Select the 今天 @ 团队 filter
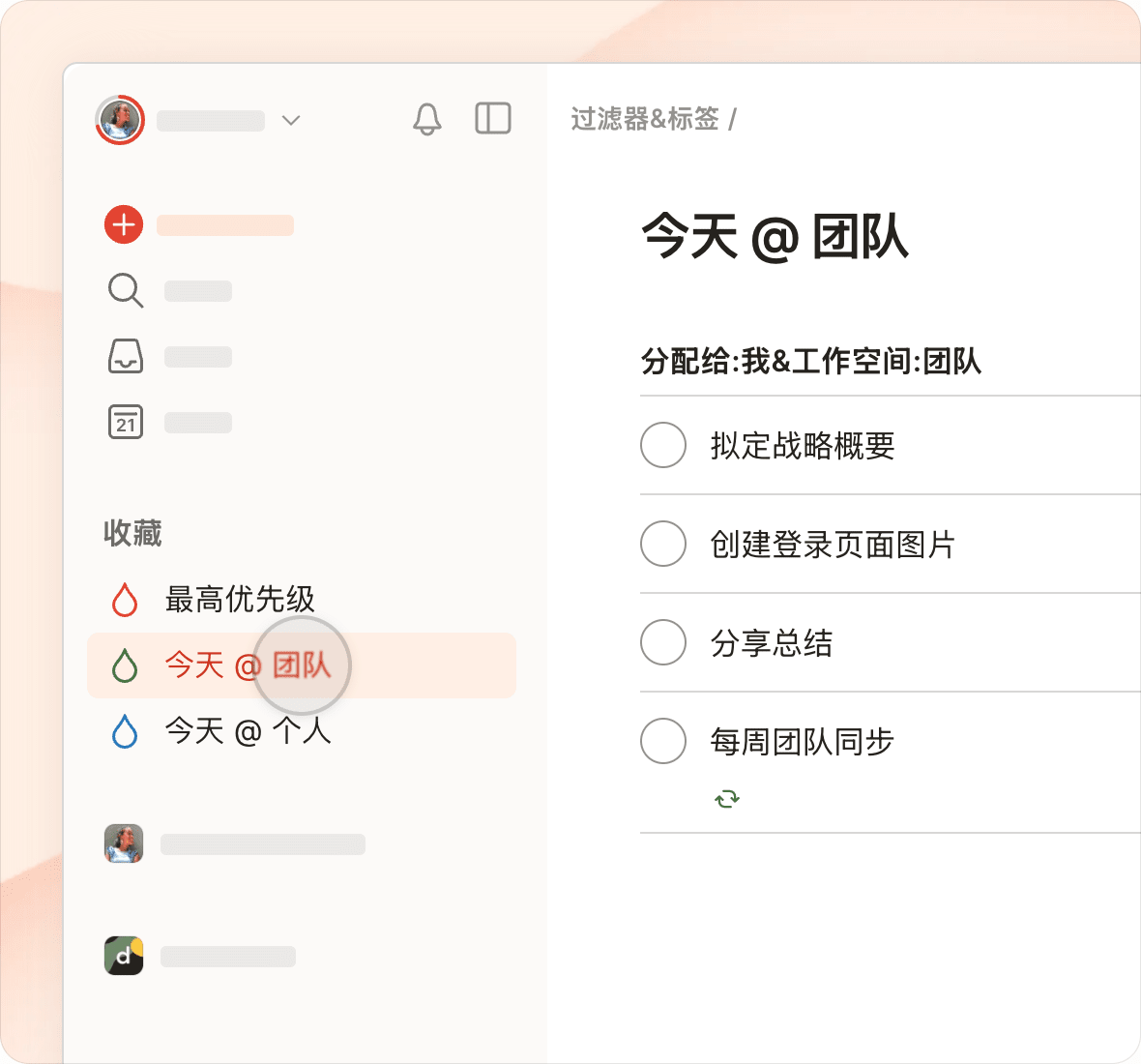The width and height of the screenshot is (1141, 1064). (x=302, y=665)
